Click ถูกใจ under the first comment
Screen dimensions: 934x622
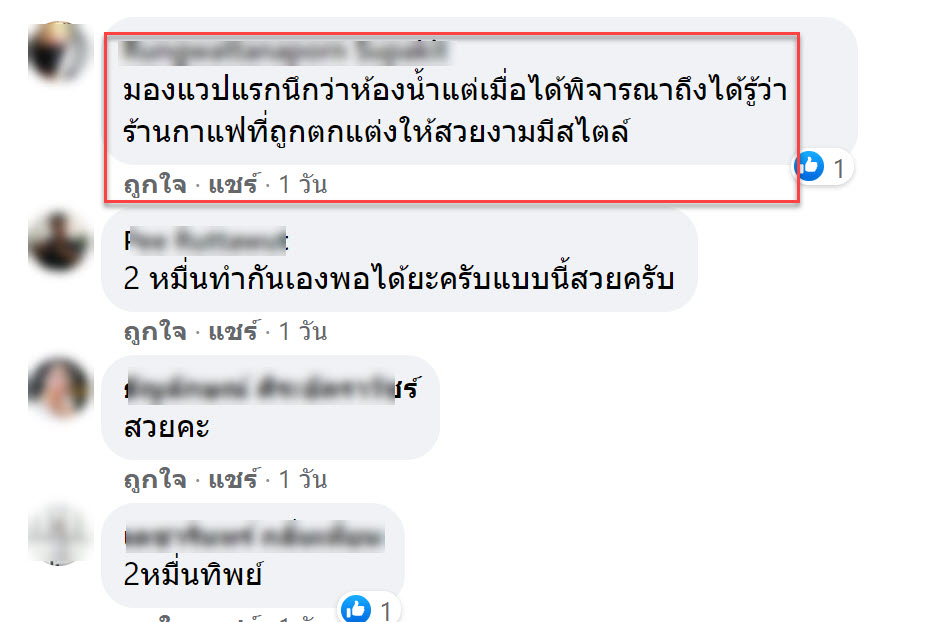[155, 185]
